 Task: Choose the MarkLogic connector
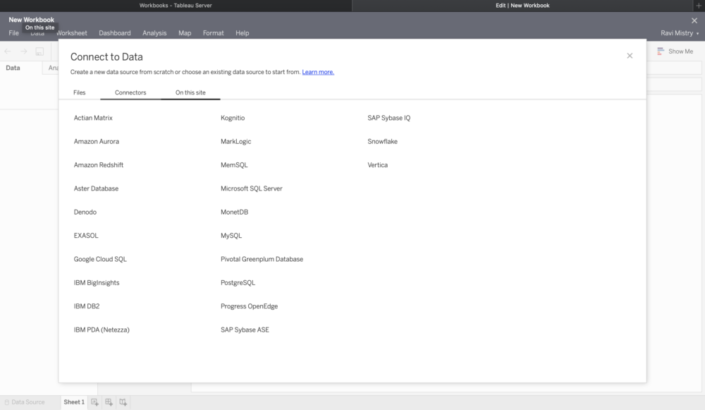236,142
